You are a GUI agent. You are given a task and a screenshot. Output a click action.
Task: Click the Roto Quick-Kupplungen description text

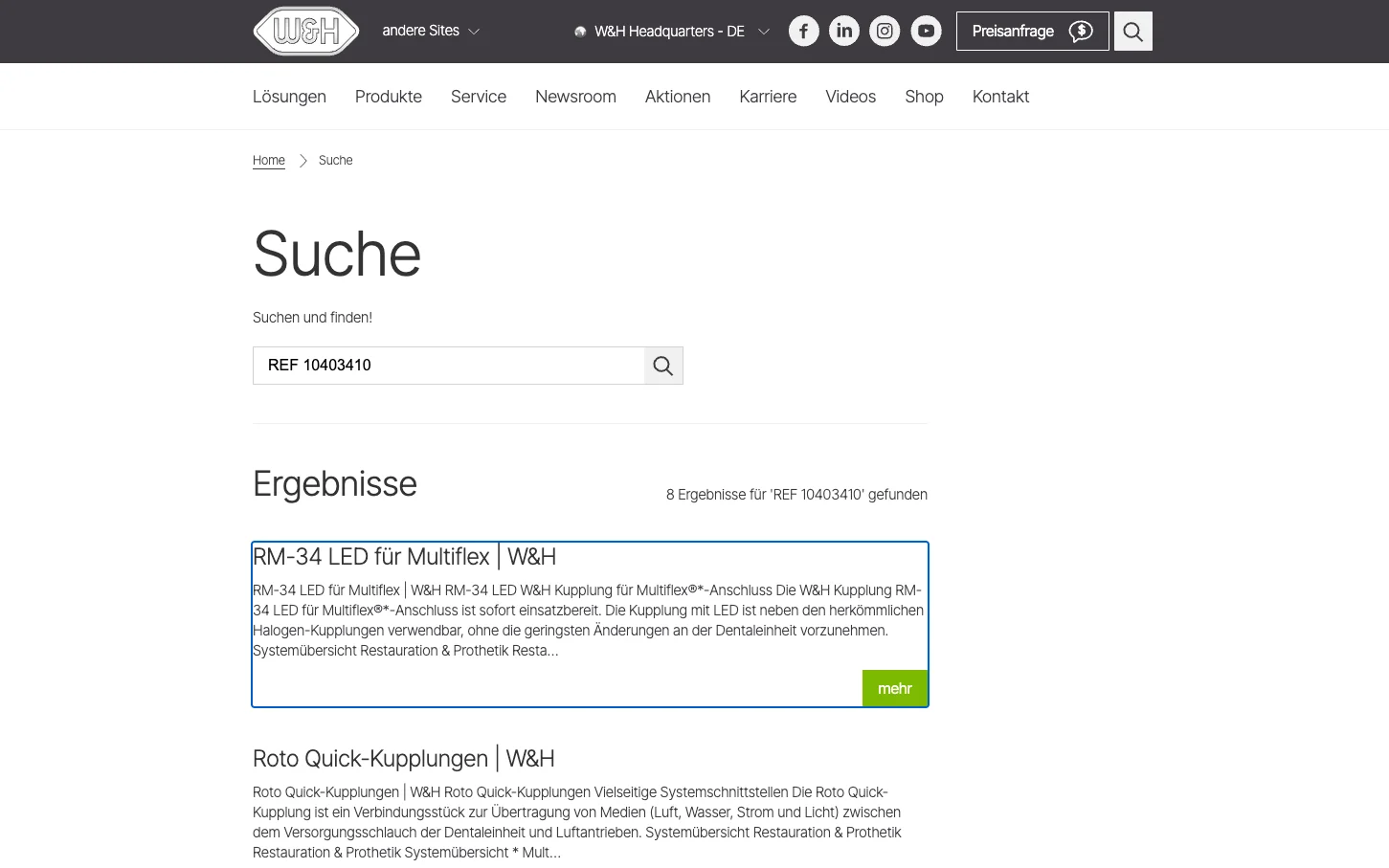point(577,822)
